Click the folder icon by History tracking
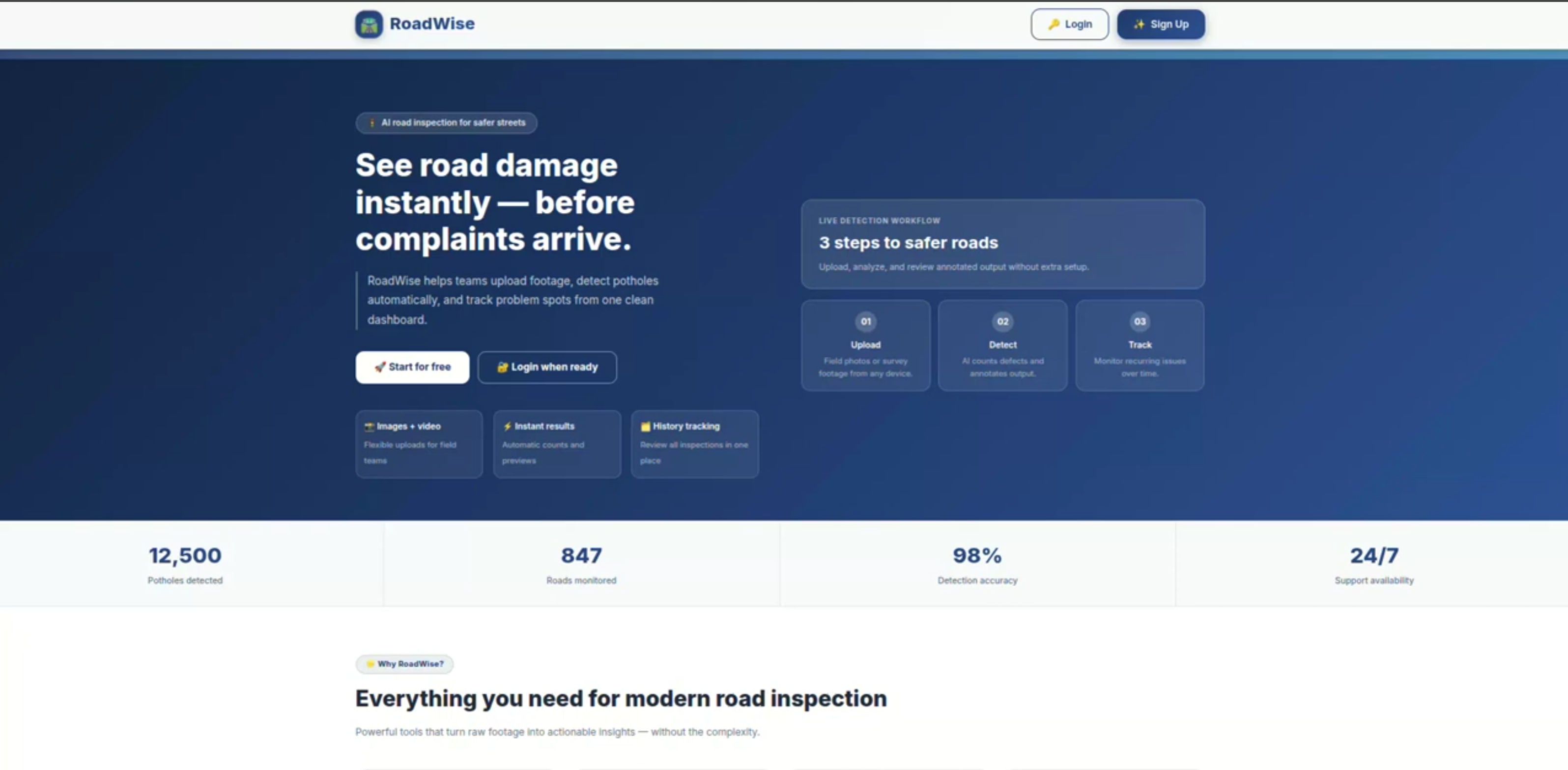1568x770 pixels. click(x=645, y=427)
